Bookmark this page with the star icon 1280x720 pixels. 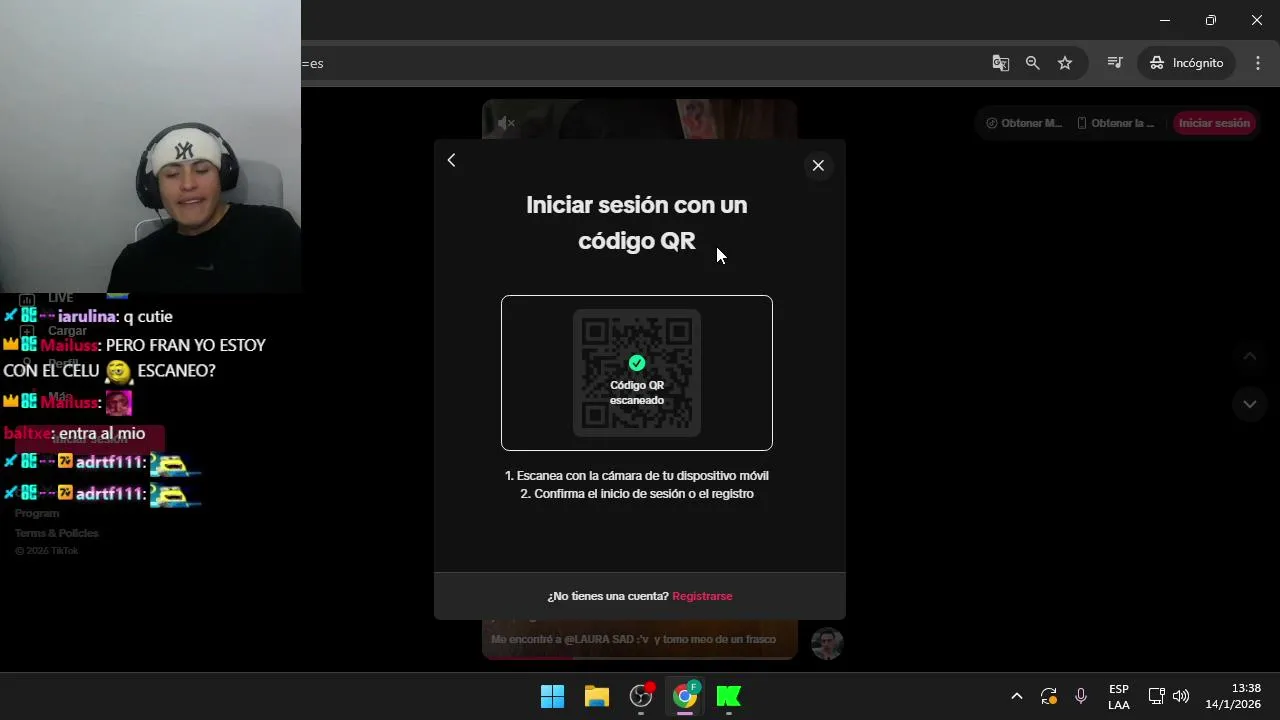coord(1065,63)
